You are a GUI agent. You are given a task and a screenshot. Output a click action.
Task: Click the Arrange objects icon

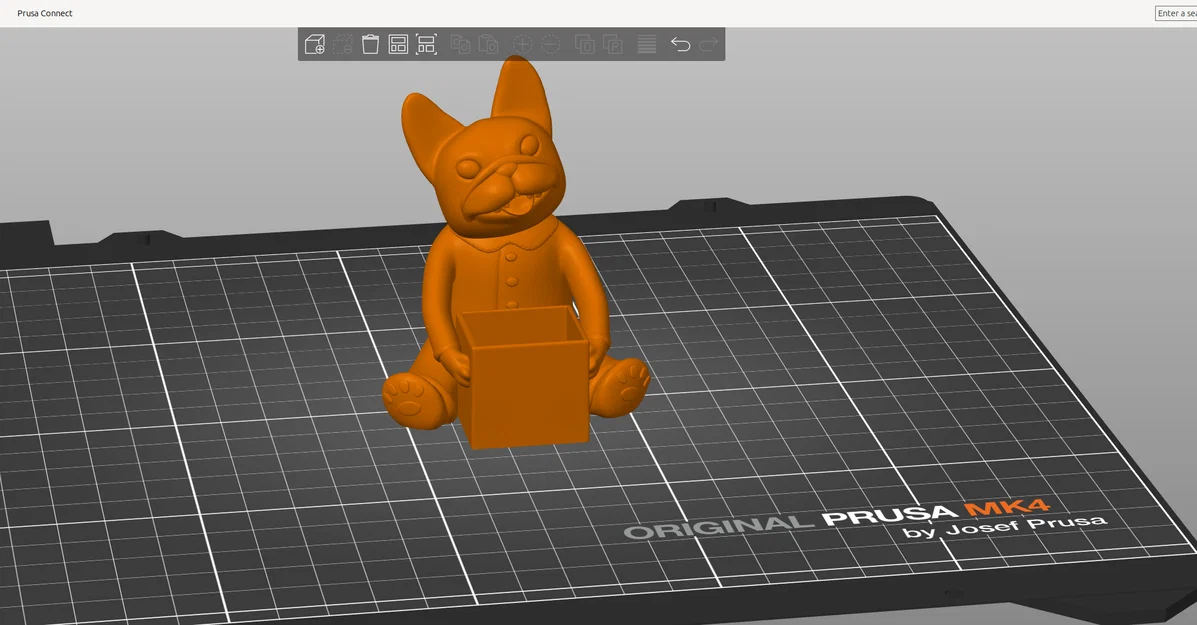pos(398,44)
